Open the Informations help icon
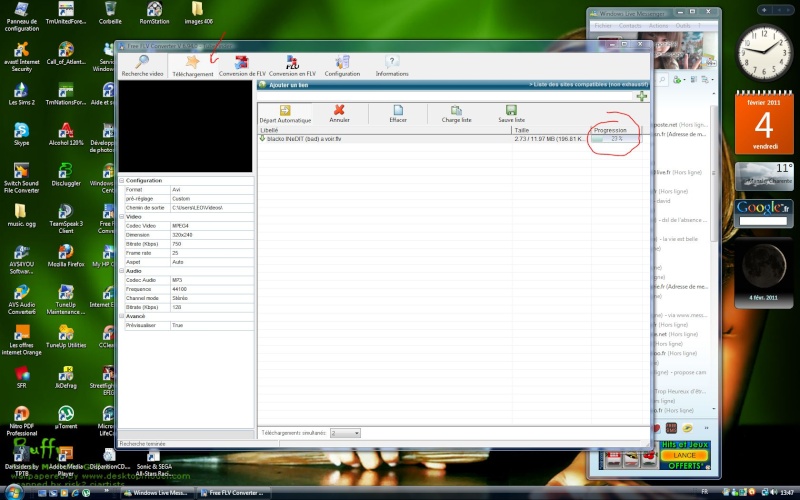 coord(392,66)
